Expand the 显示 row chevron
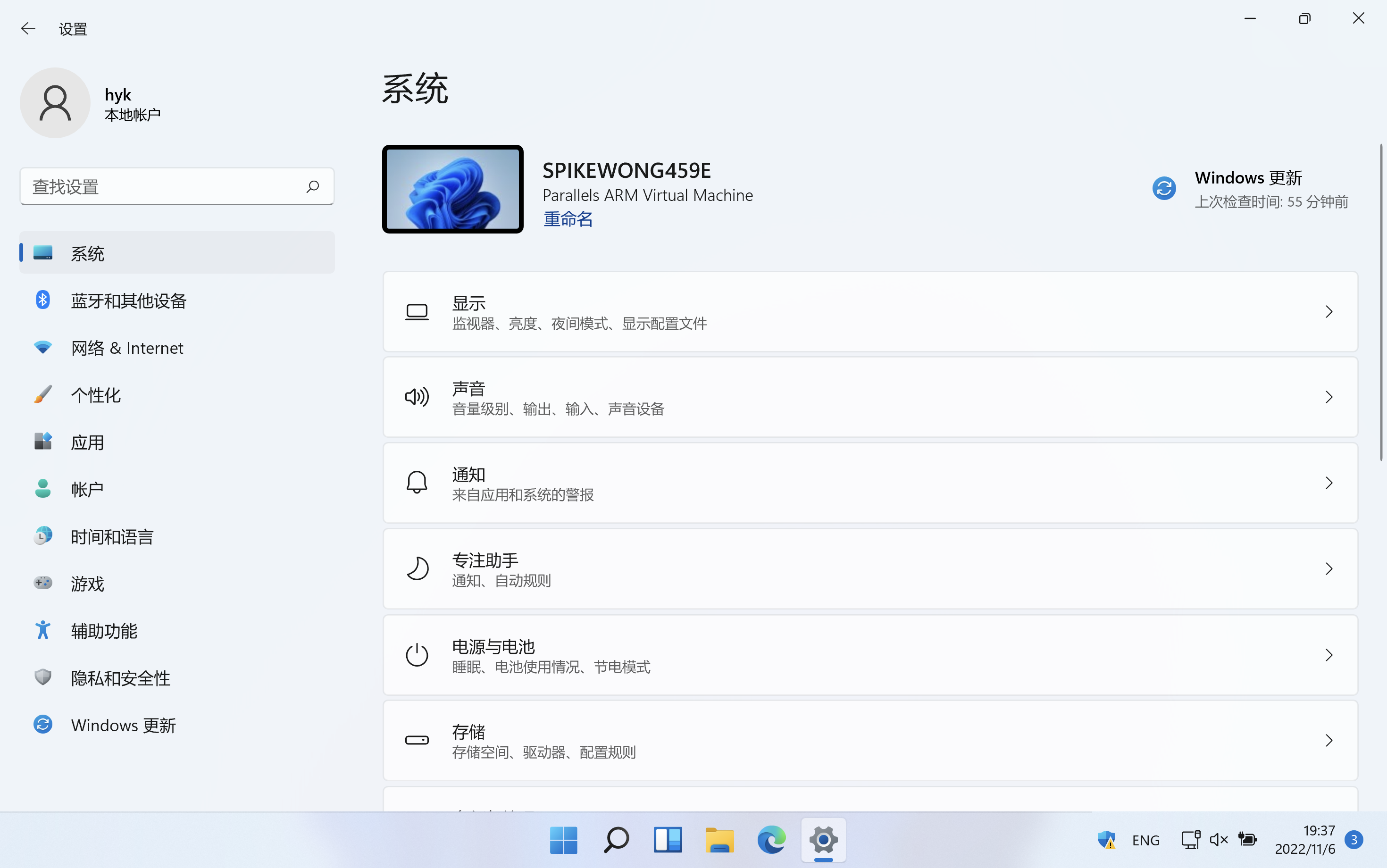This screenshot has height=868, width=1387. point(1329,312)
